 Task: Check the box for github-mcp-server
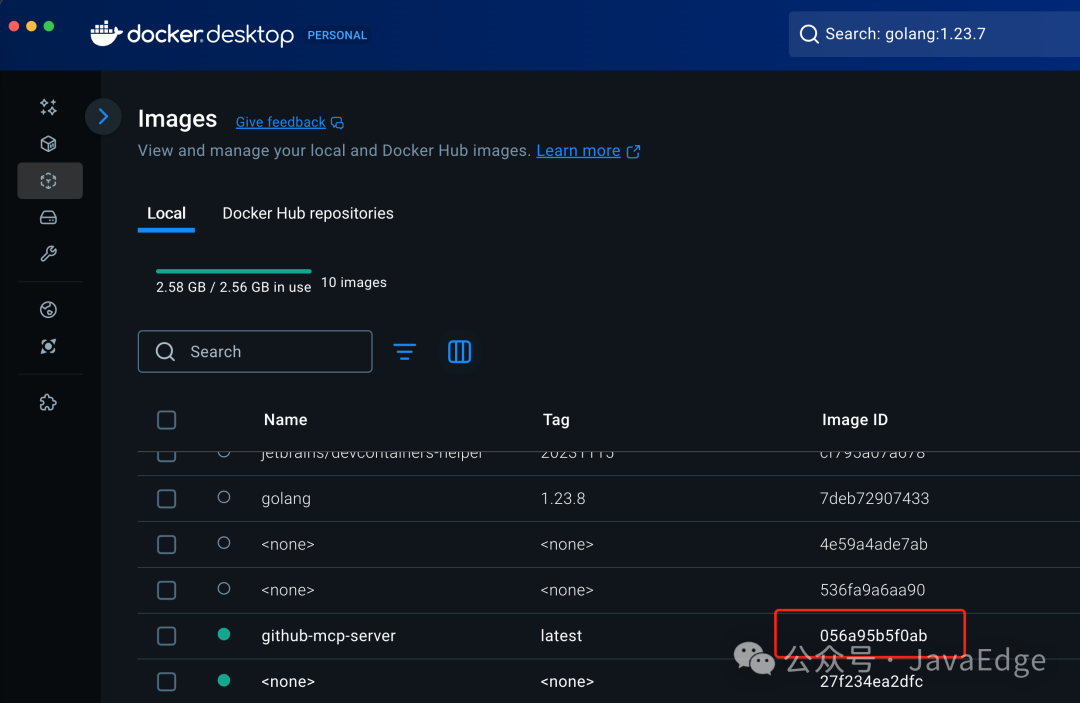point(167,636)
